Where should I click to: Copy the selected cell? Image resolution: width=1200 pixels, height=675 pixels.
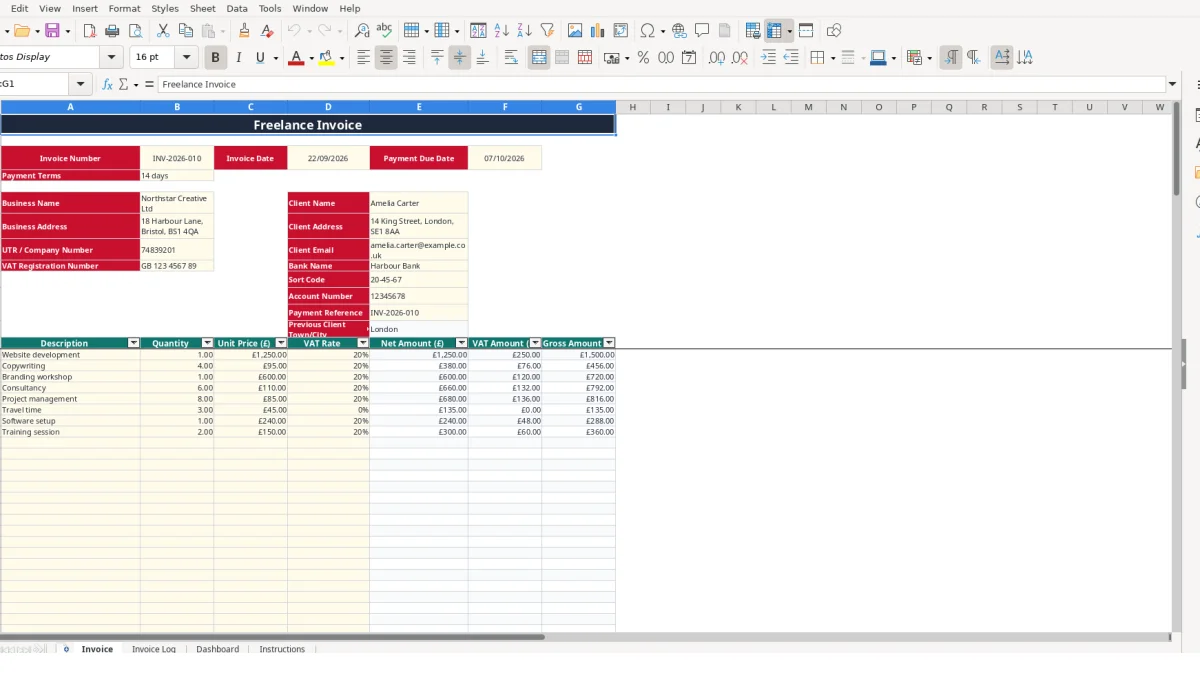pyautogui.click(x=186, y=31)
